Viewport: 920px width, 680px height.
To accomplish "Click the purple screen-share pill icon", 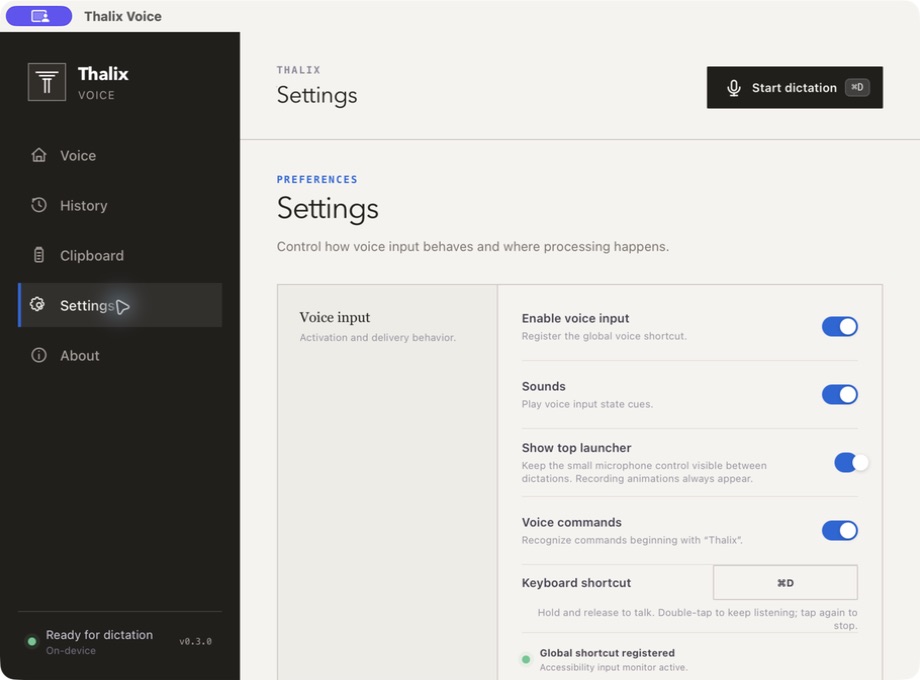I will [39, 16].
